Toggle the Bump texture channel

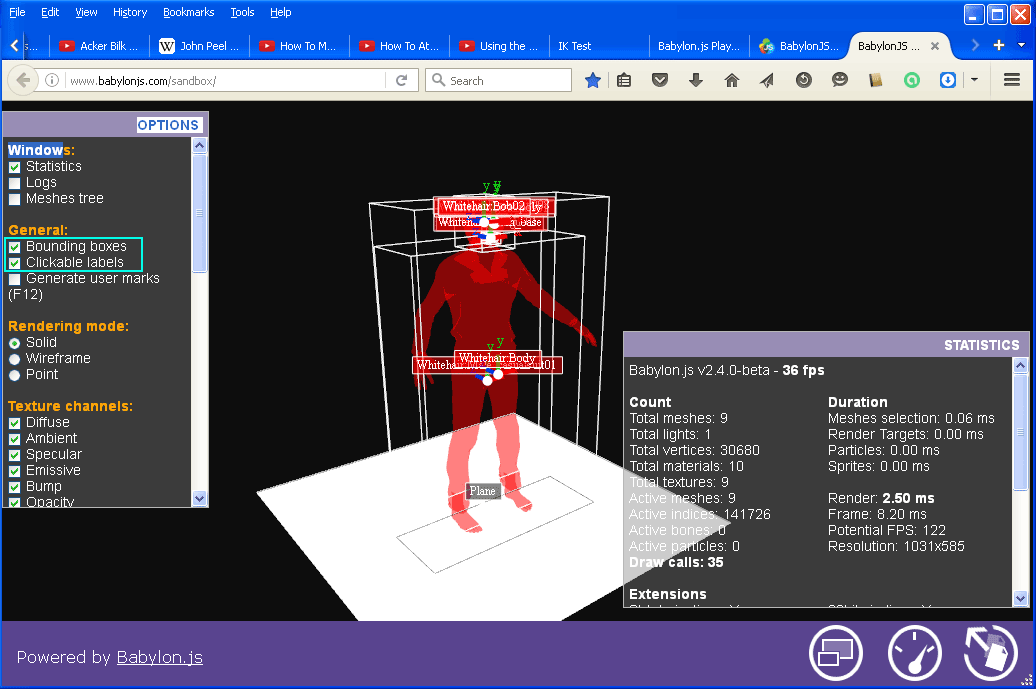15,488
